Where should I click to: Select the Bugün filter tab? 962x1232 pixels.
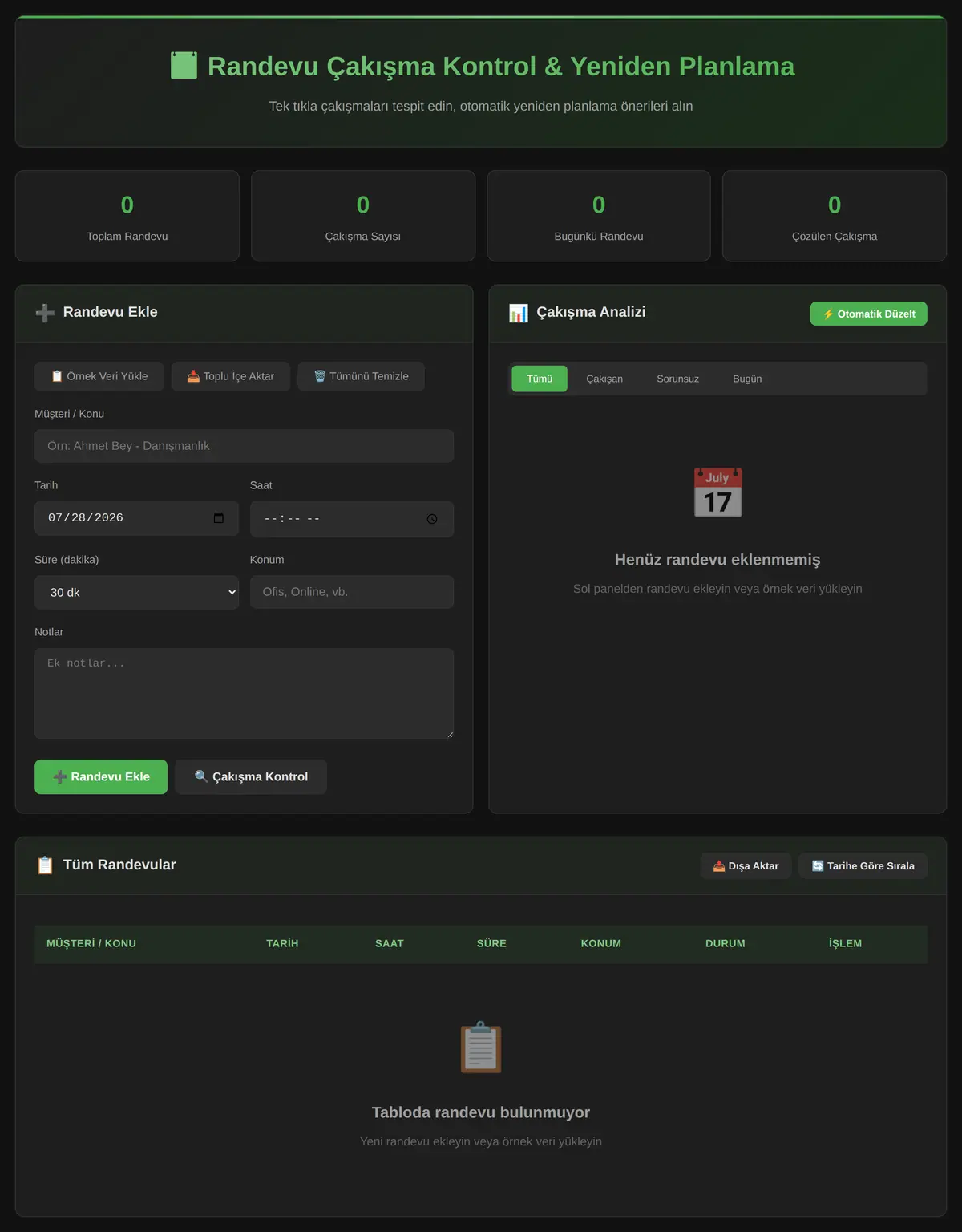pyautogui.click(x=747, y=379)
